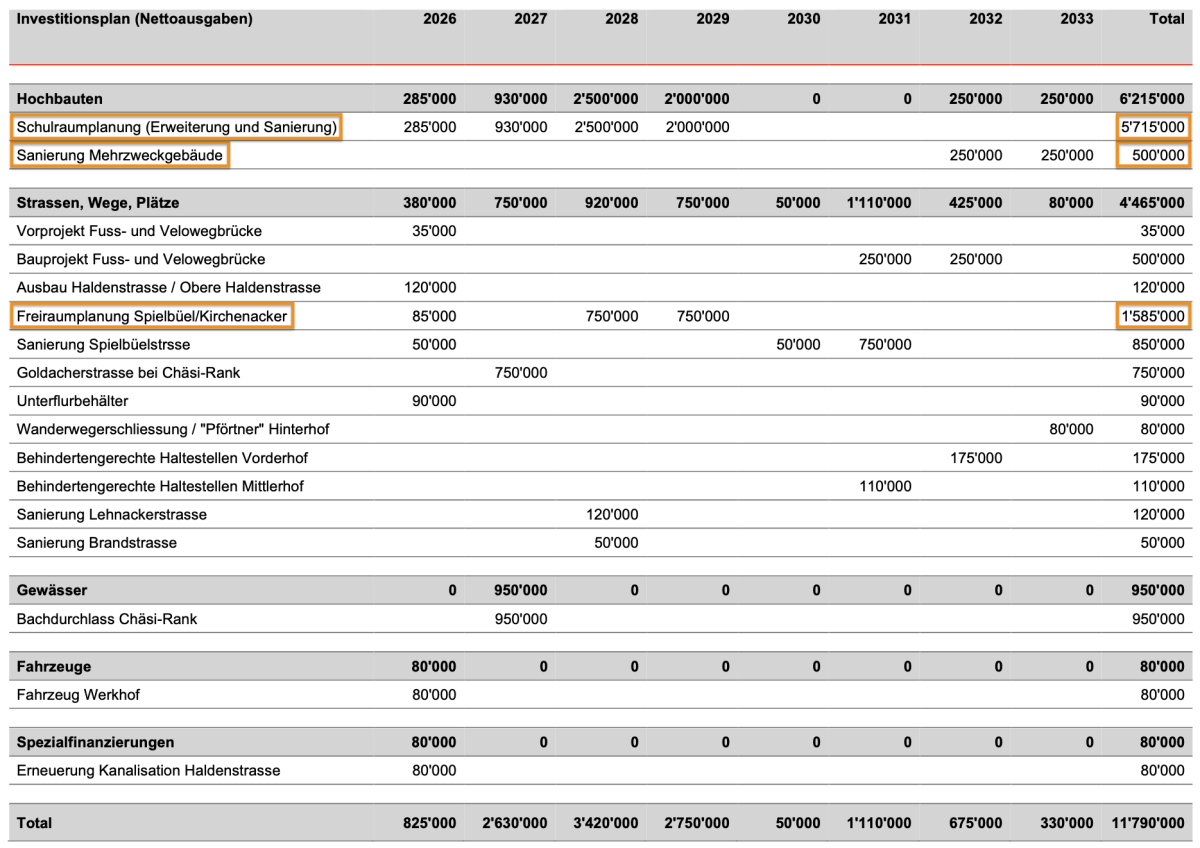Select the highlighted 1'585'000 total cell
The width and height of the screenshot is (1200, 848).
pos(1153,316)
